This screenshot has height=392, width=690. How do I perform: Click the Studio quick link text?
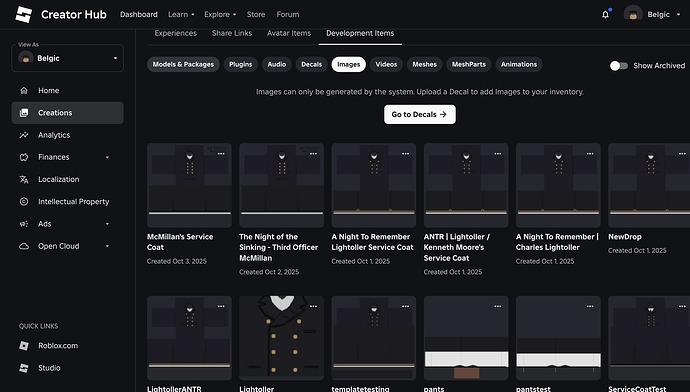pos(49,368)
